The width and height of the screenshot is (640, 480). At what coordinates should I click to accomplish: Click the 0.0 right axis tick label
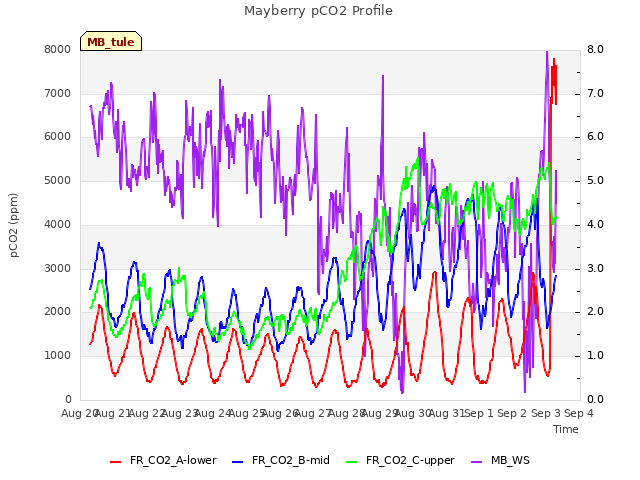click(x=595, y=399)
